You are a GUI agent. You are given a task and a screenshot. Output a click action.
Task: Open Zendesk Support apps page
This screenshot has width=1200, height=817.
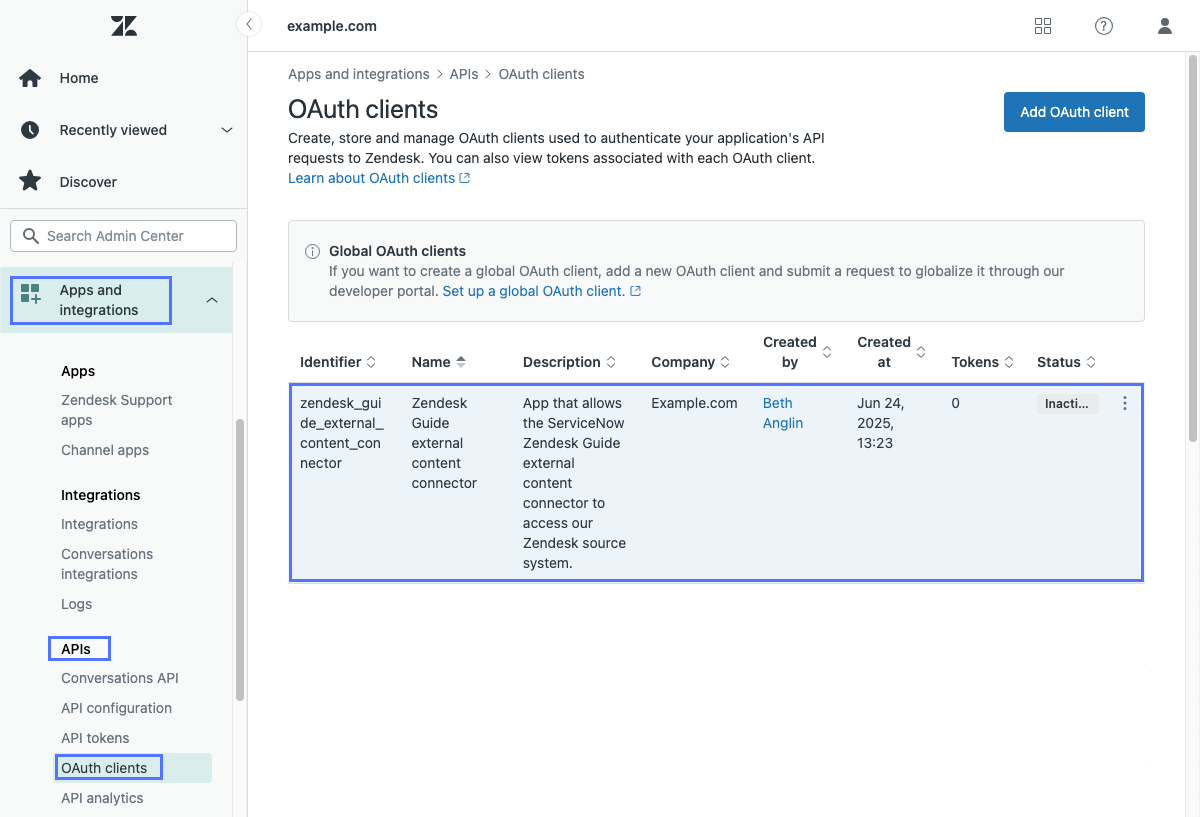(117, 410)
